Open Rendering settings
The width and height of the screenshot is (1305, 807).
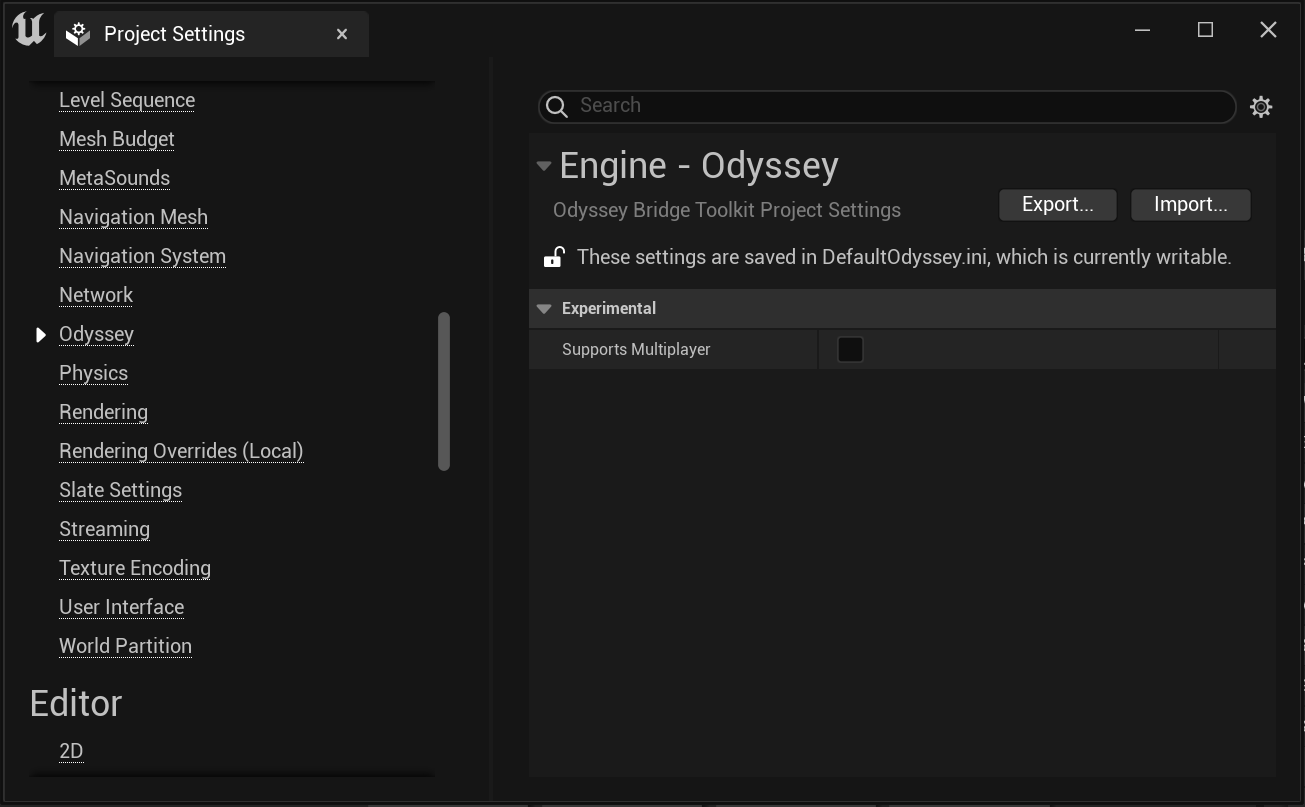point(103,412)
